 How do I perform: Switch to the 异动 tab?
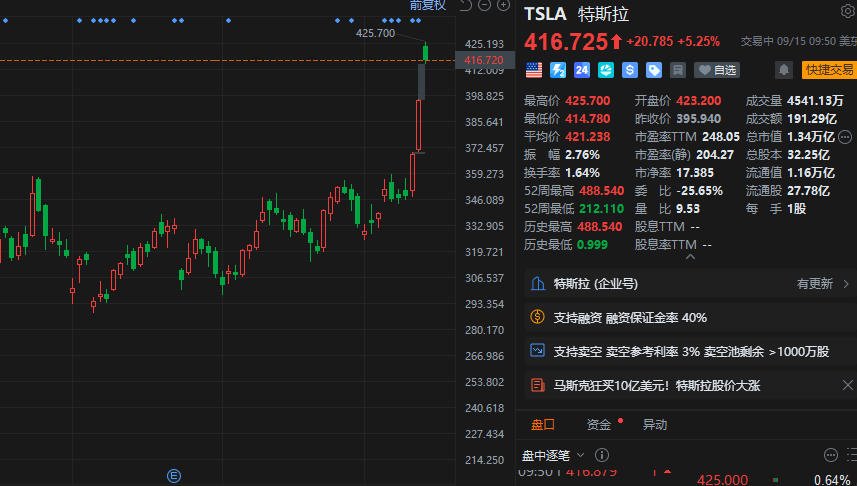[x=655, y=425]
